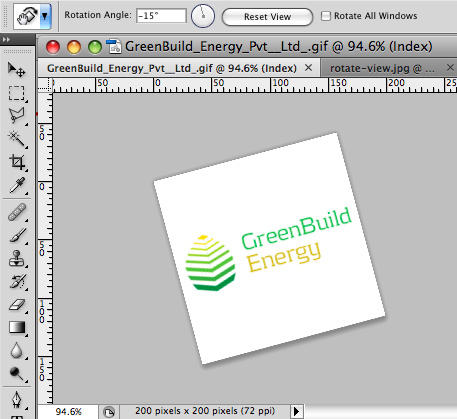Switch to rotate-view.jpg tab
The height and width of the screenshot is (419, 457).
click(x=382, y=68)
